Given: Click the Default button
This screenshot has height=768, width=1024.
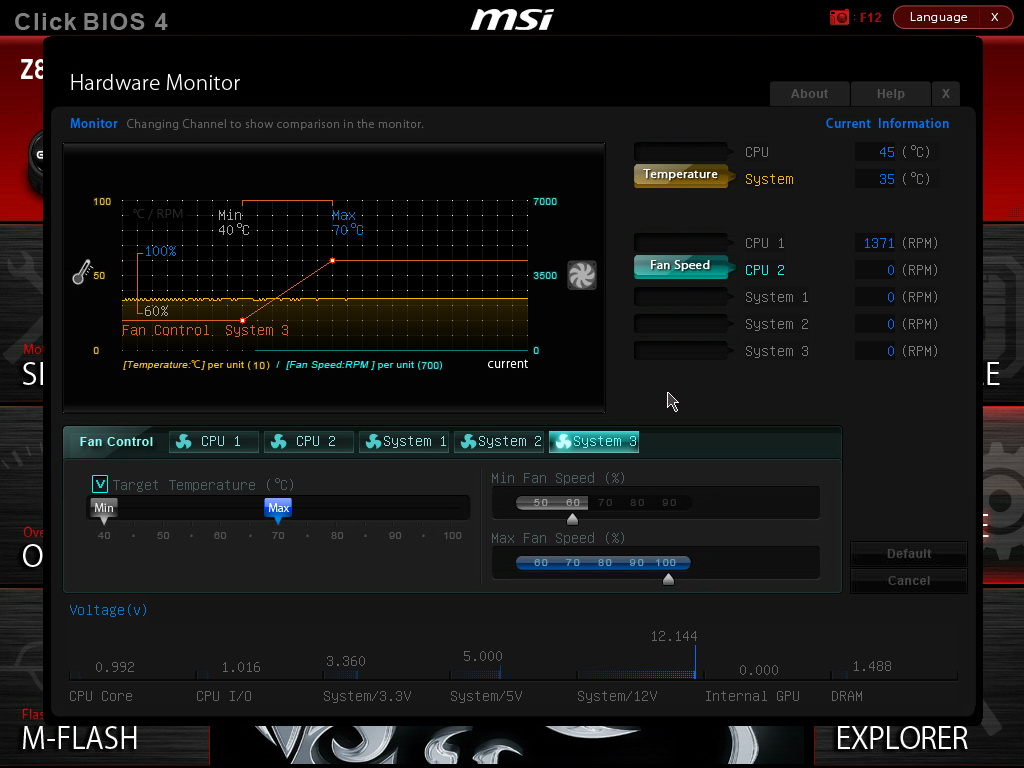Looking at the screenshot, I should coord(908,554).
